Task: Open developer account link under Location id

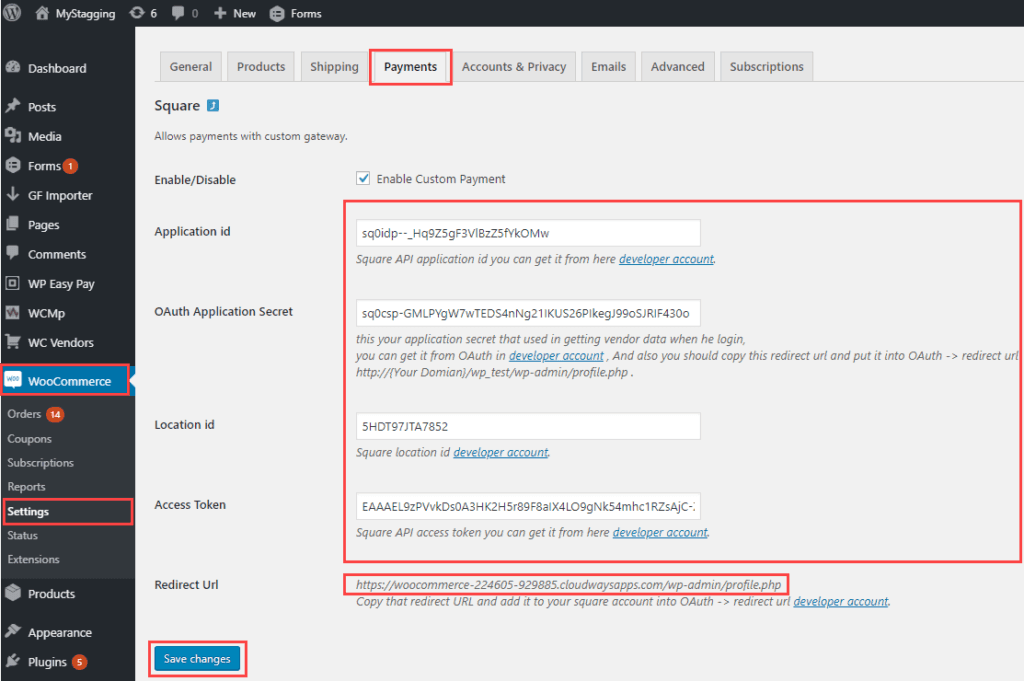Action: point(501,452)
